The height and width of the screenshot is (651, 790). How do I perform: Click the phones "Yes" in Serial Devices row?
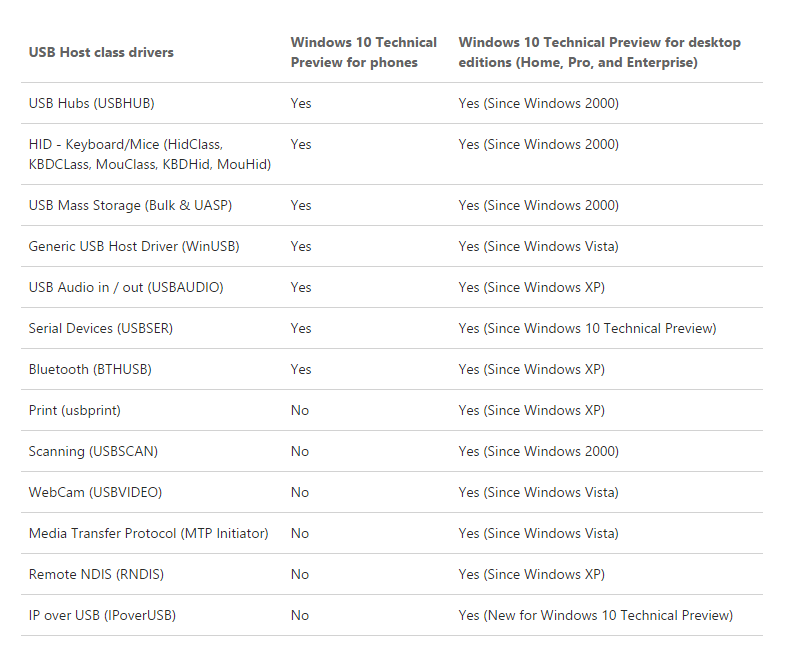(x=301, y=329)
